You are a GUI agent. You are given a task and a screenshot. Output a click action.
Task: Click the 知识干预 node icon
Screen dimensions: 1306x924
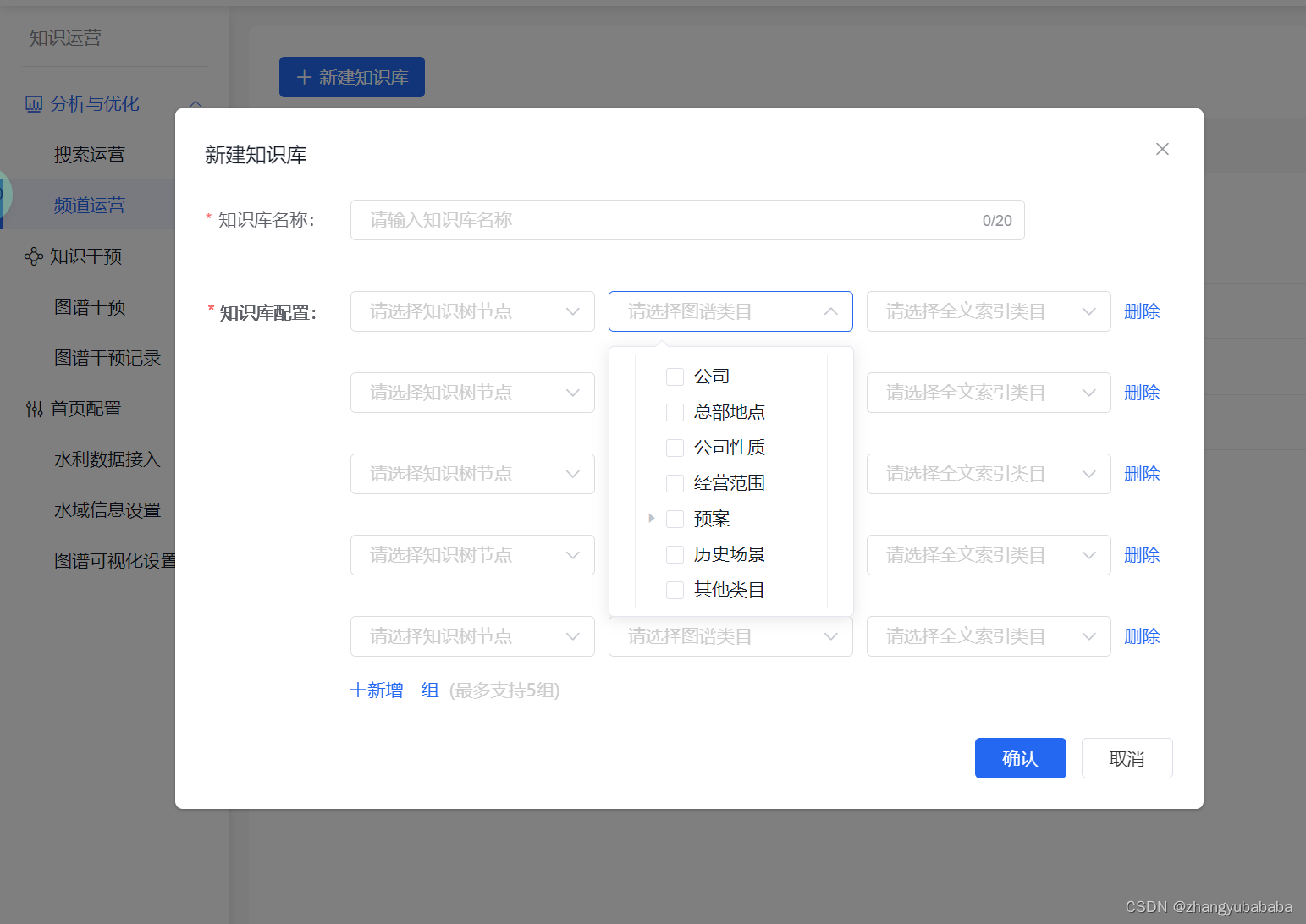(34, 256)
